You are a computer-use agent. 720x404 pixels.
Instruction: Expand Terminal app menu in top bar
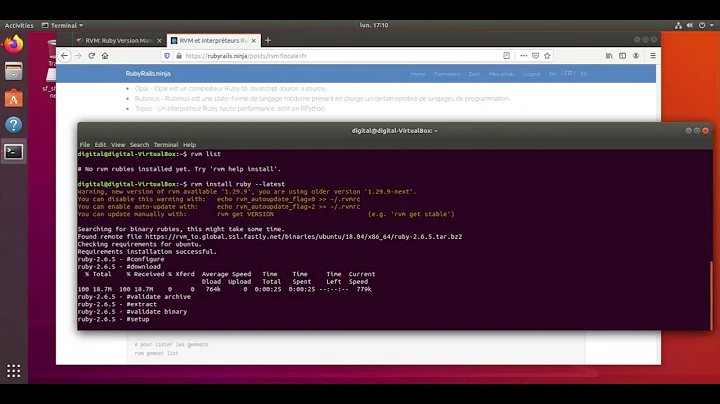(62, 25)
